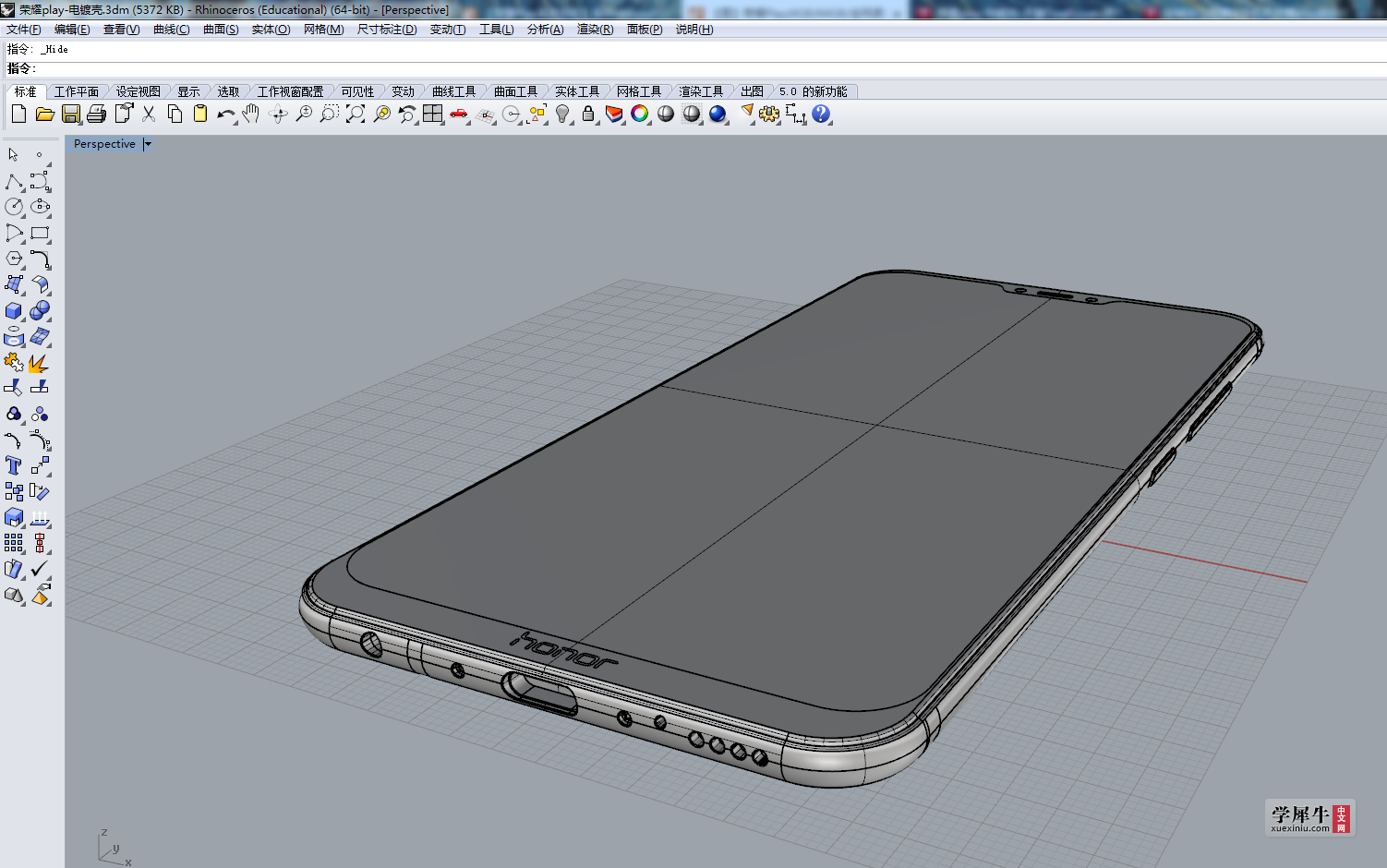Click the 指令 command prompt input line

693,68
